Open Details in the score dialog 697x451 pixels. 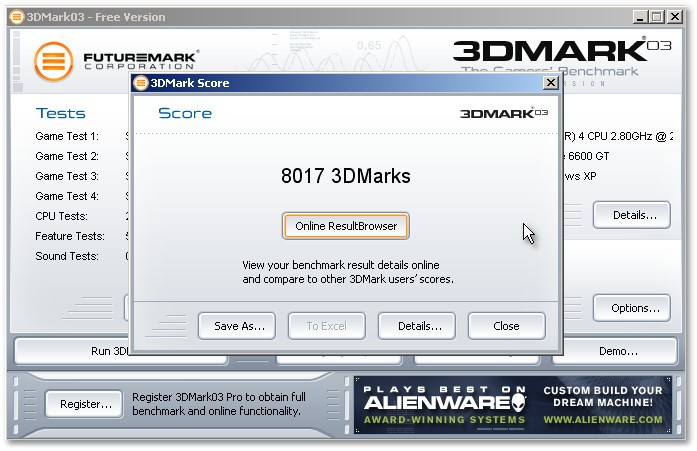tap(417, 326)
